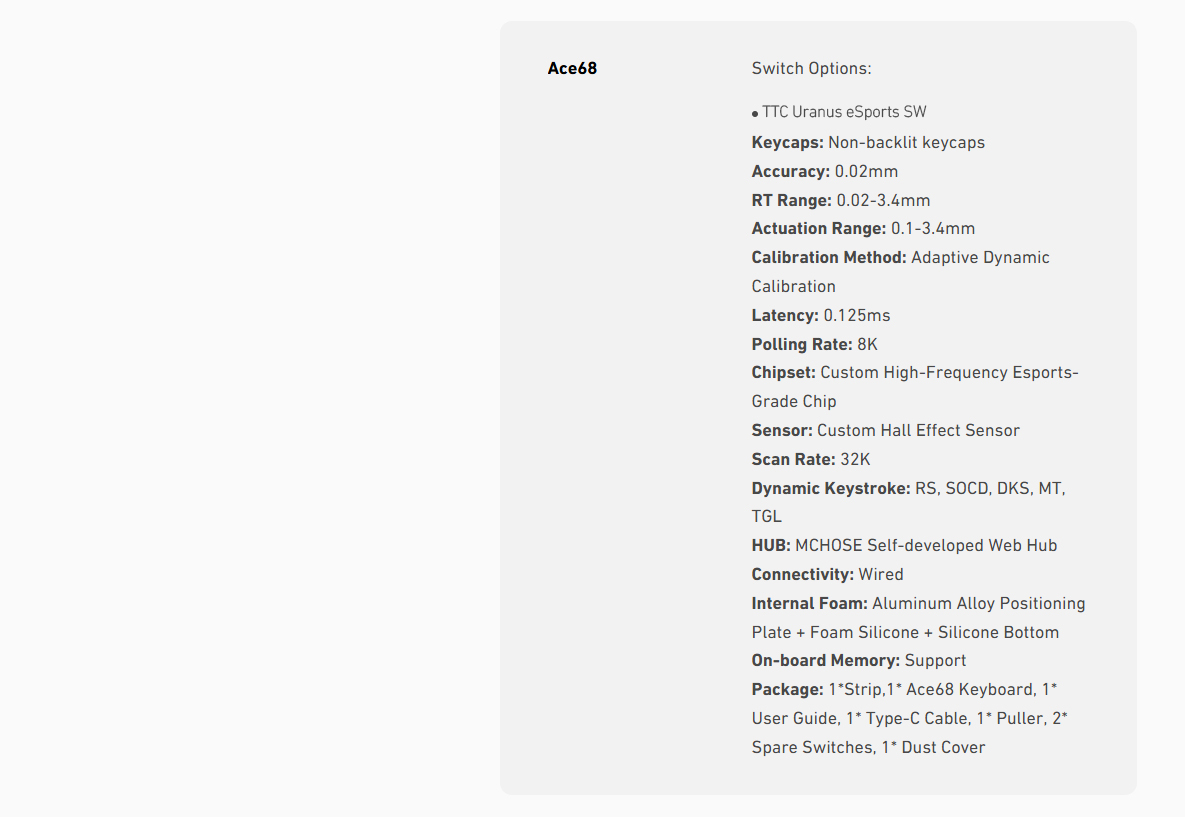Click the Polling Rate 8K line
This screenshot has width=1185, height=817.
[814, 345]
